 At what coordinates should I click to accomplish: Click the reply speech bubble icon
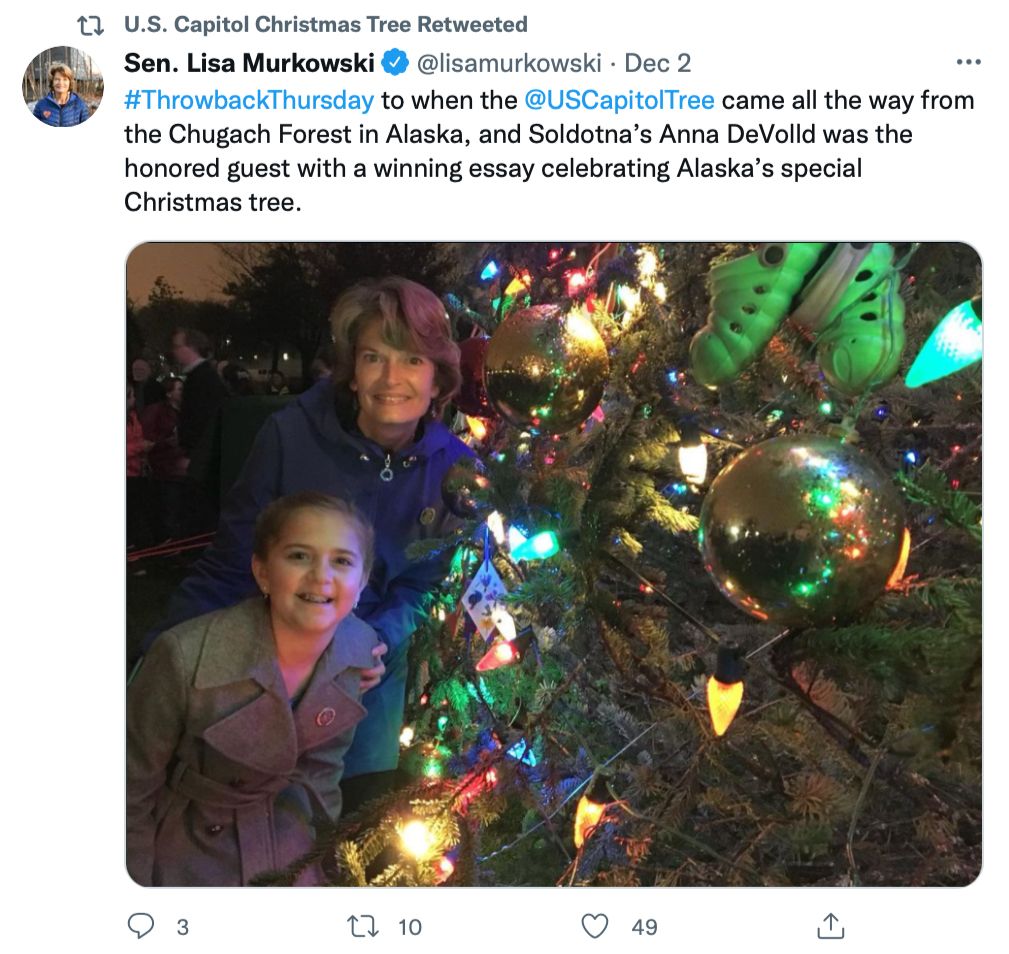coord(143,926)
